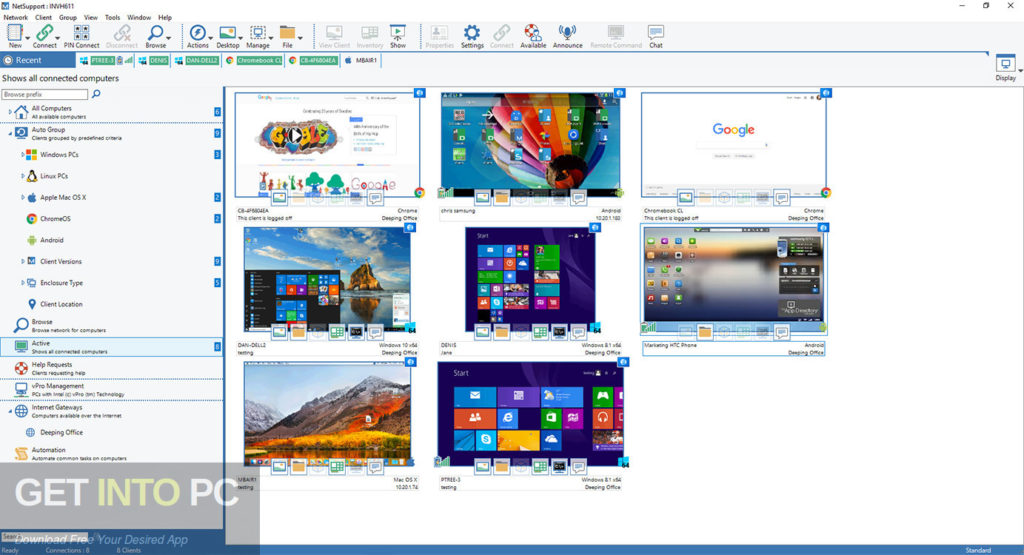Image resolution: width=1024 pixels, height=555 pixels.
Task: Select the CB-4F6804EA client tab
Action: point(313,60)
